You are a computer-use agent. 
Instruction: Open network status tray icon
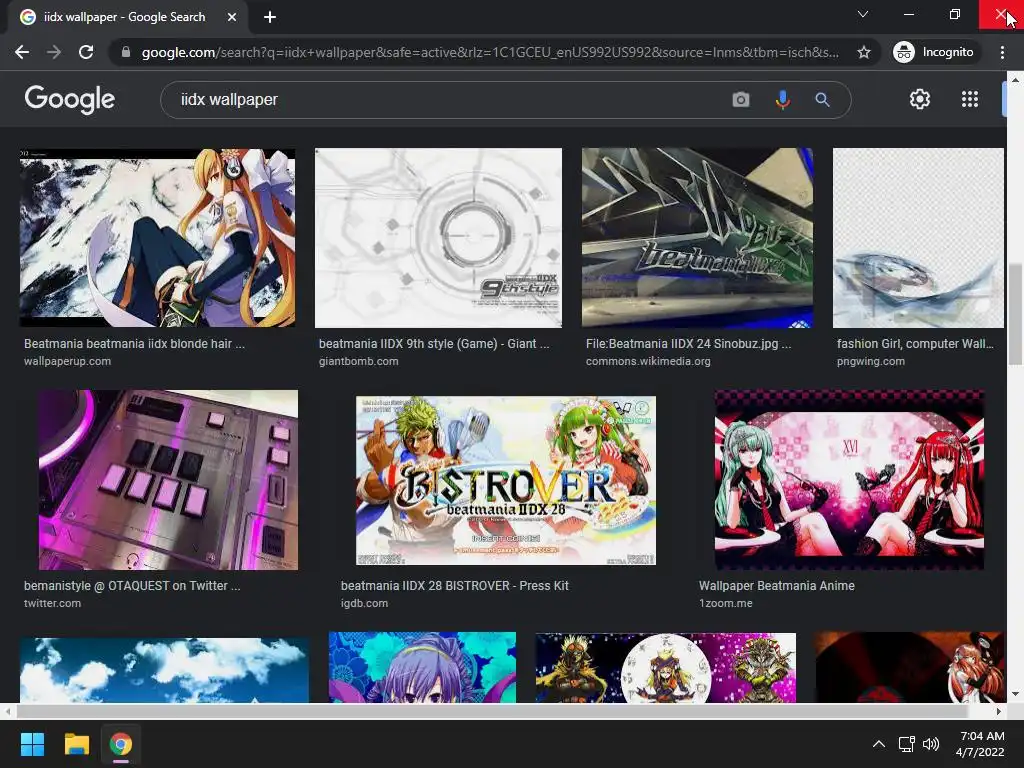pos(906,744)
